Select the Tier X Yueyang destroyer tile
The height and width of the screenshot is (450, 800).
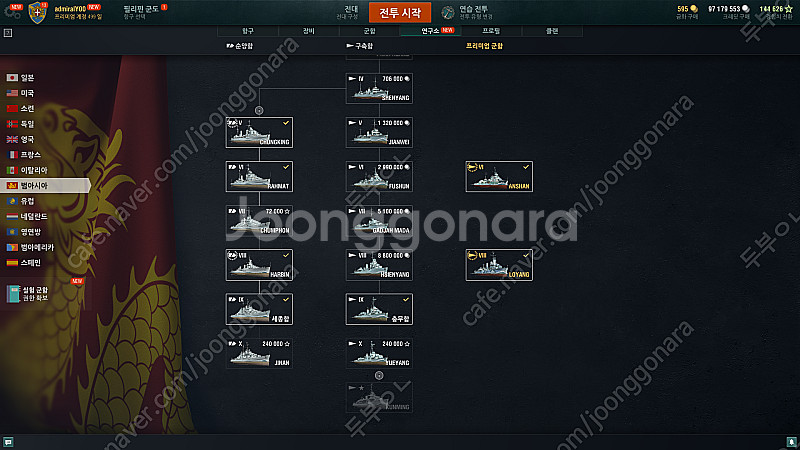click(379, 353)
